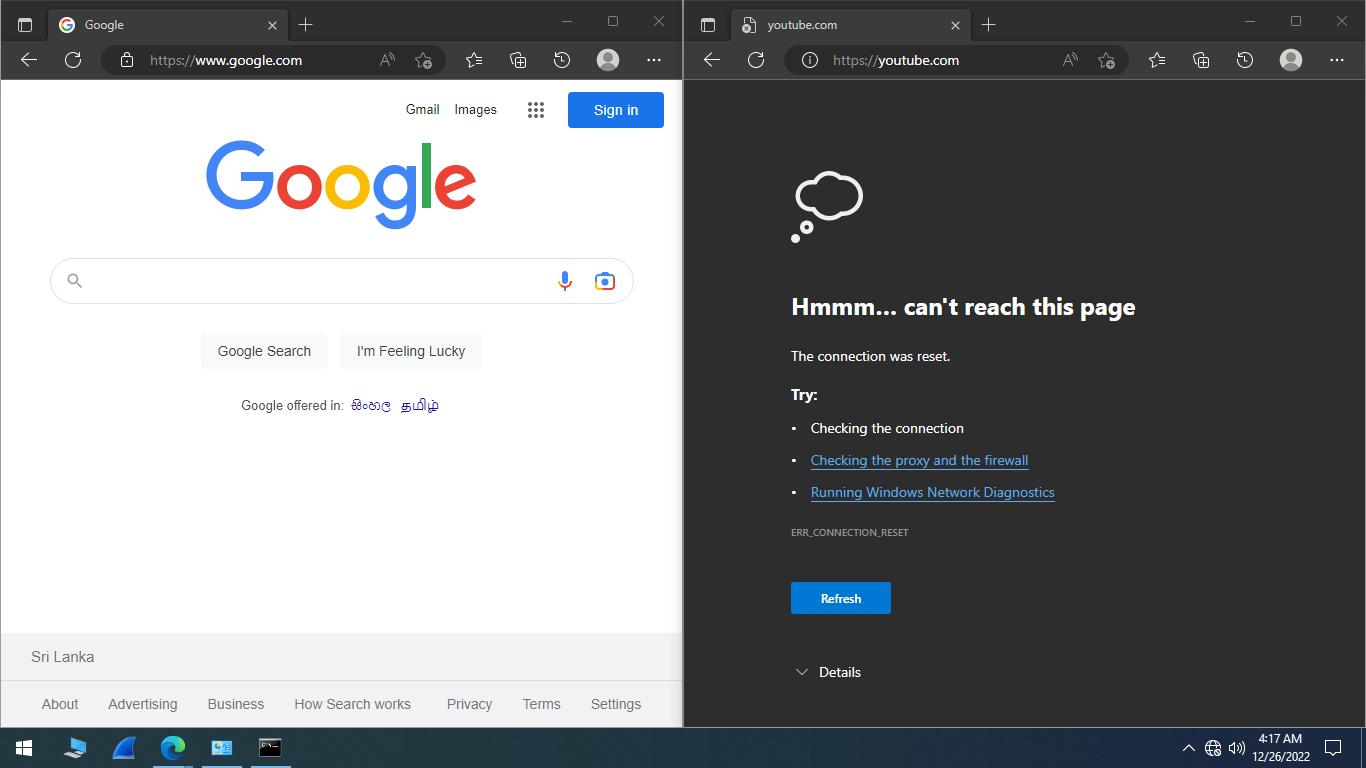Viewport: 1366px width, 768px height.
Task: Click the Google apps grid icon
Action: pos(536,110)
